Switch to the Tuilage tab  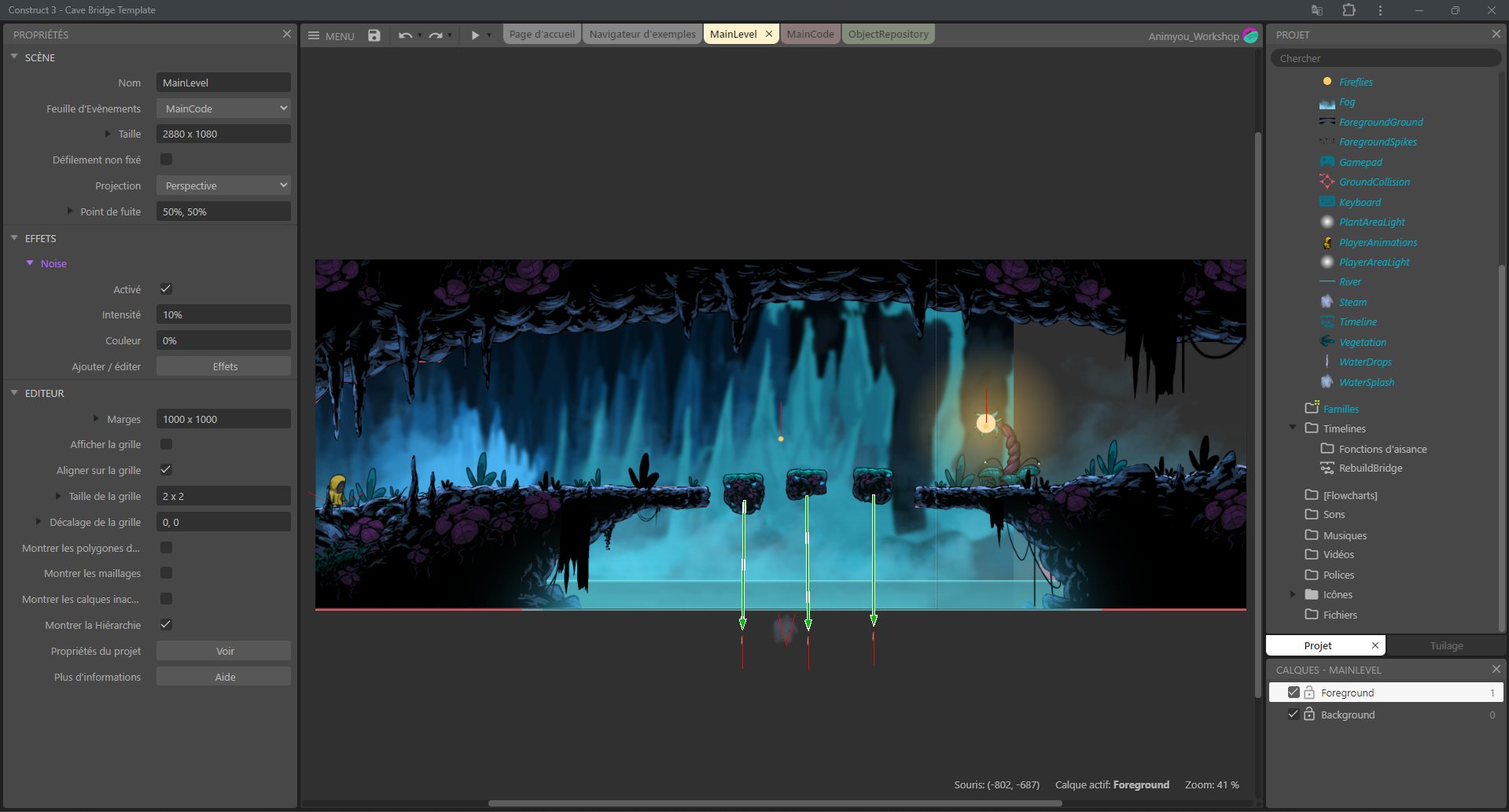[1446, 645]
